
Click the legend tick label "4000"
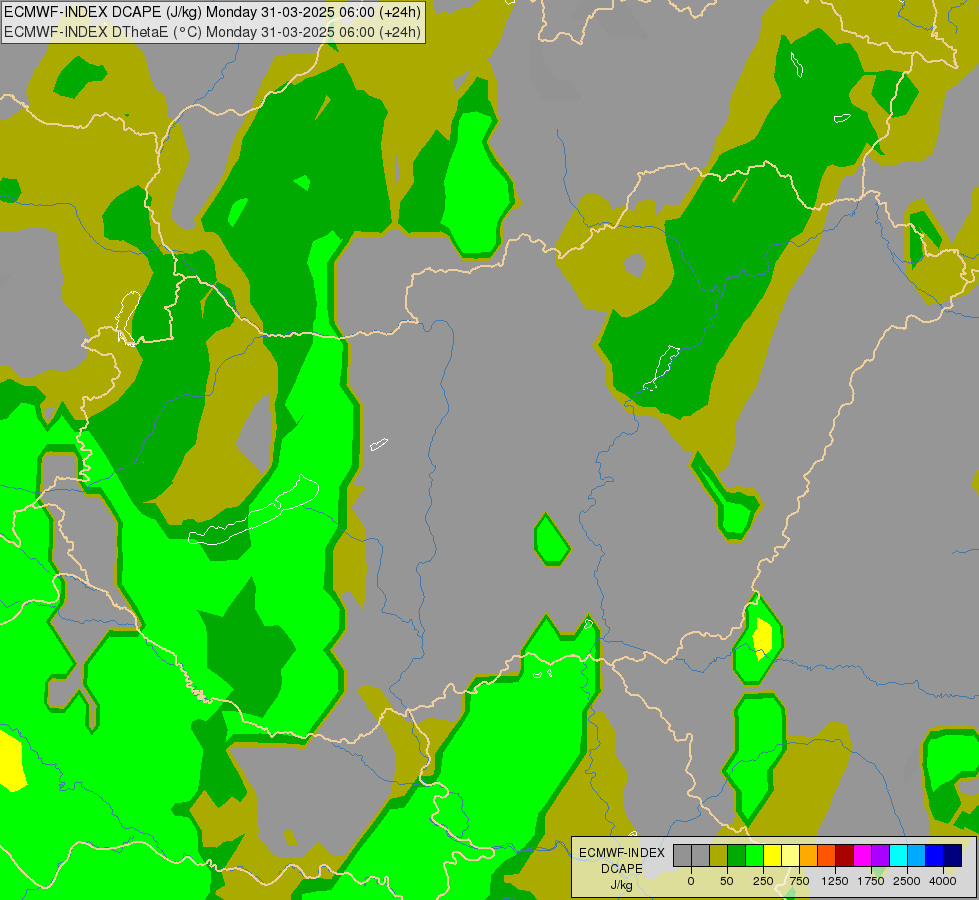(943, 881)
